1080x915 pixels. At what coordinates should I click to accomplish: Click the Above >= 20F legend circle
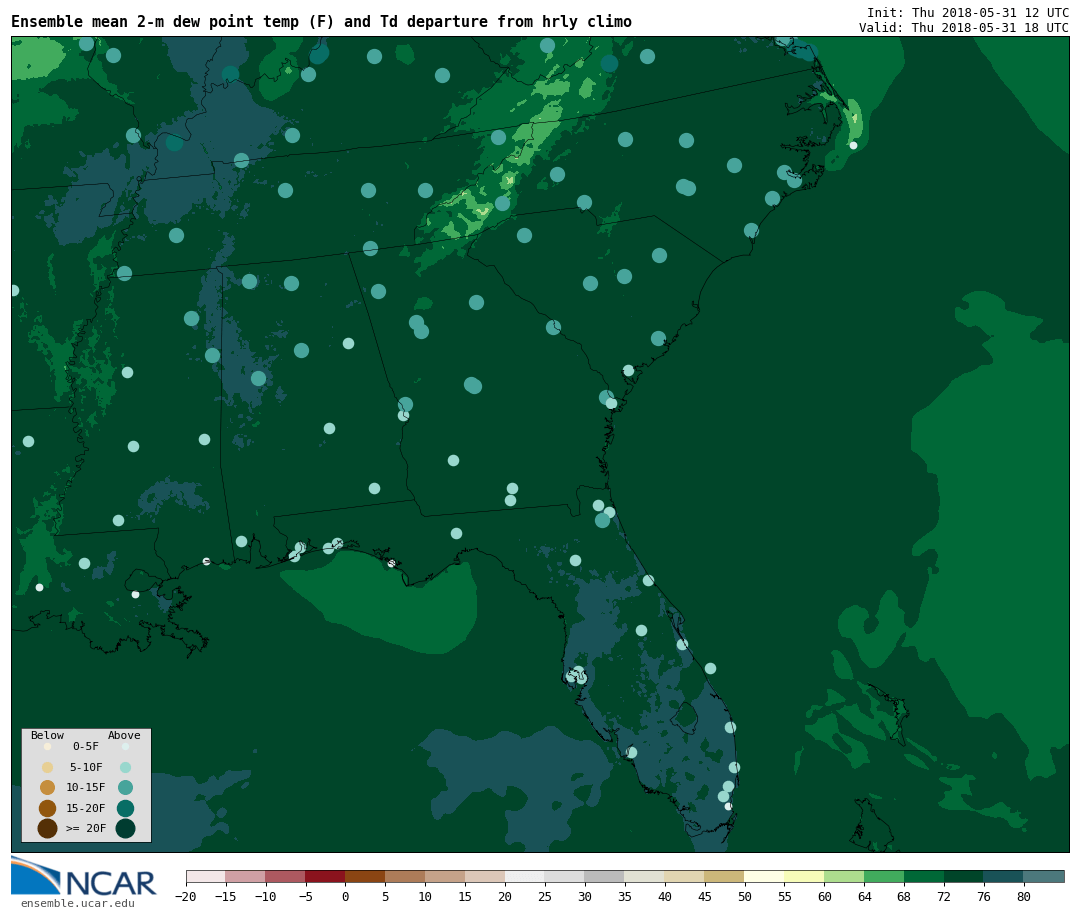[125, 828]
